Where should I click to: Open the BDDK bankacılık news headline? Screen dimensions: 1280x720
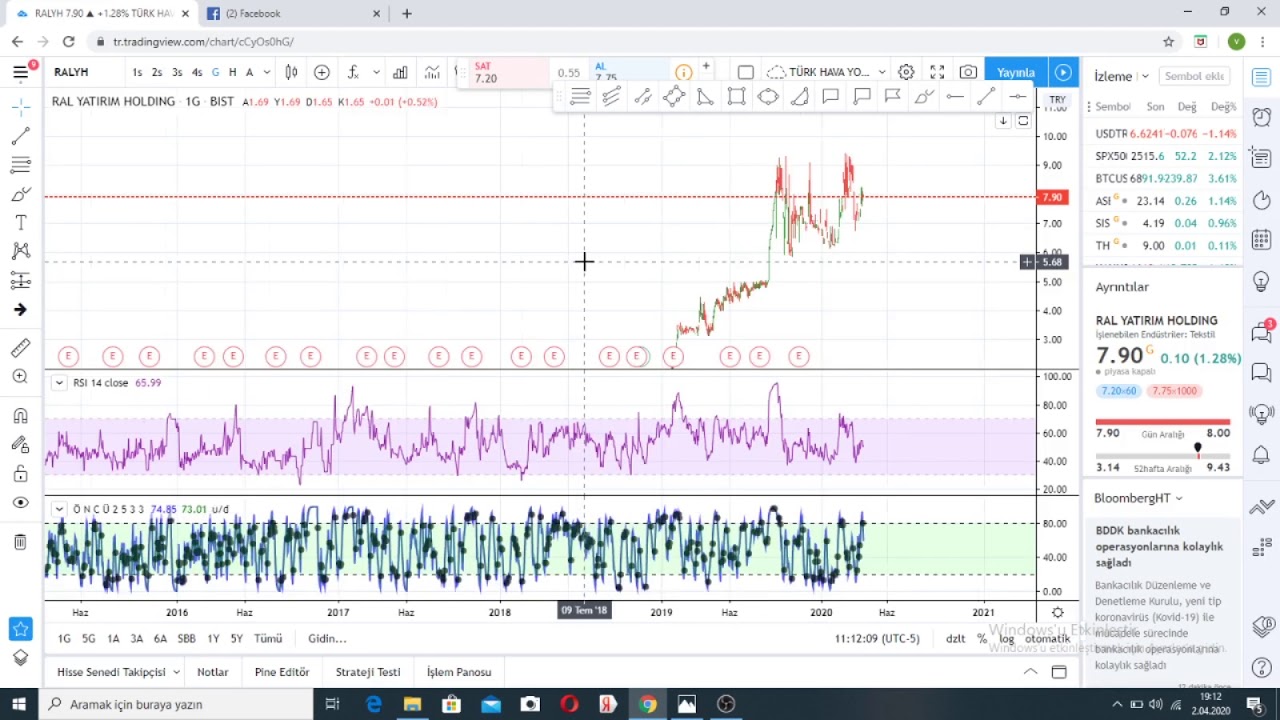pos(1159,546)
